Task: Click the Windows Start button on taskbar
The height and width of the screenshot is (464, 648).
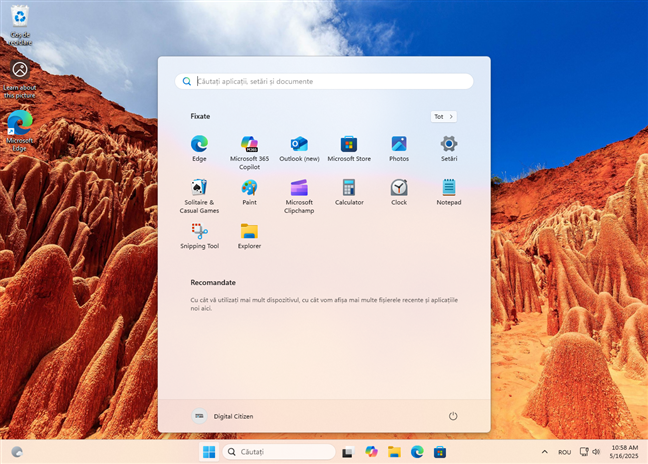Action: tap(209, 452)
